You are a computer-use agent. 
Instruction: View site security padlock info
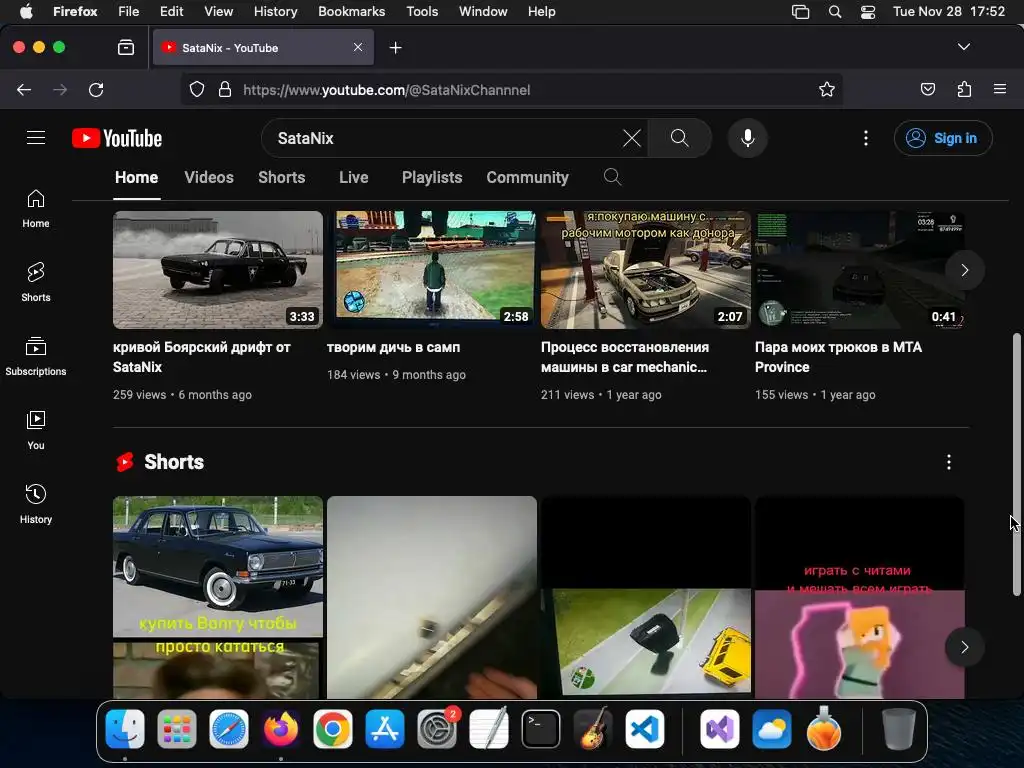(x=225, y=89)
